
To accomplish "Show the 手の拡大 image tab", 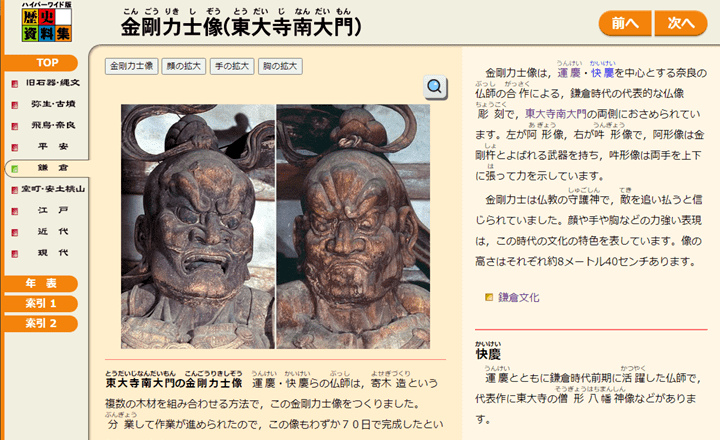I will tap(232, 66).
